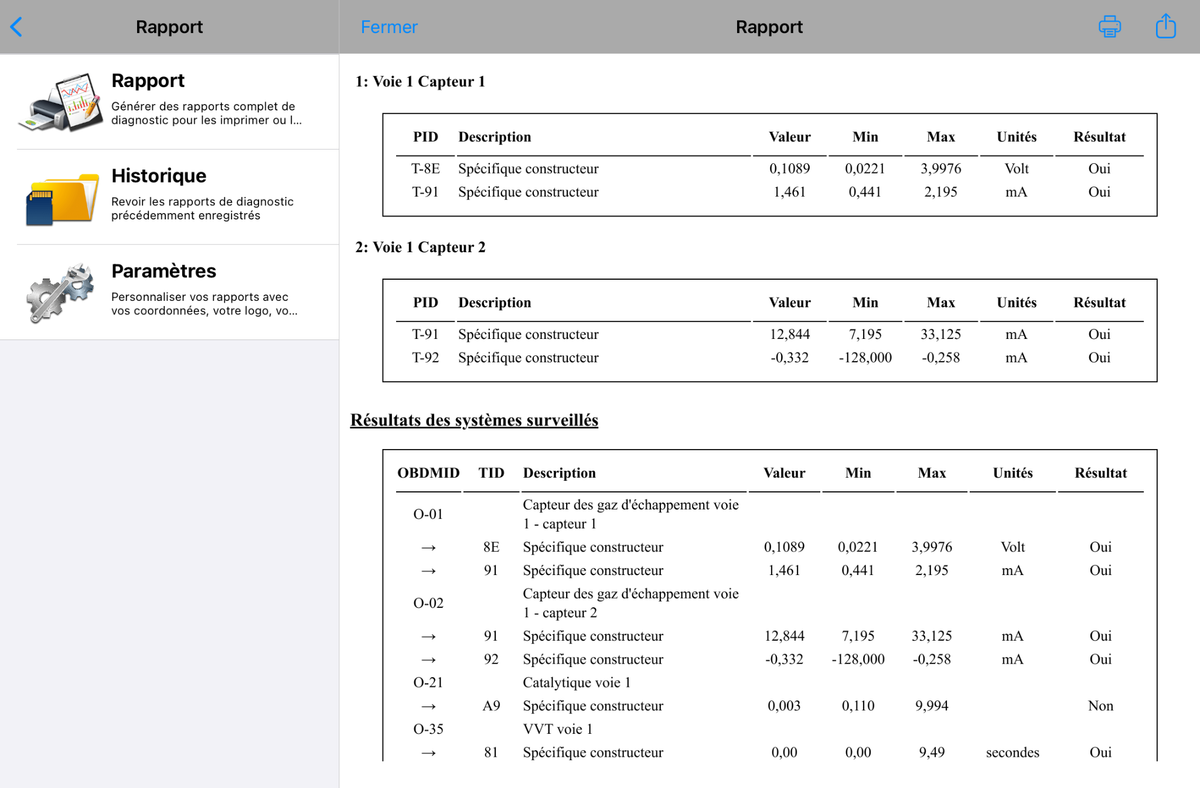Click the Historique folder icon
Viewport: 1200px width, 788px height.
pyautogui.click(x=62, y=198)
